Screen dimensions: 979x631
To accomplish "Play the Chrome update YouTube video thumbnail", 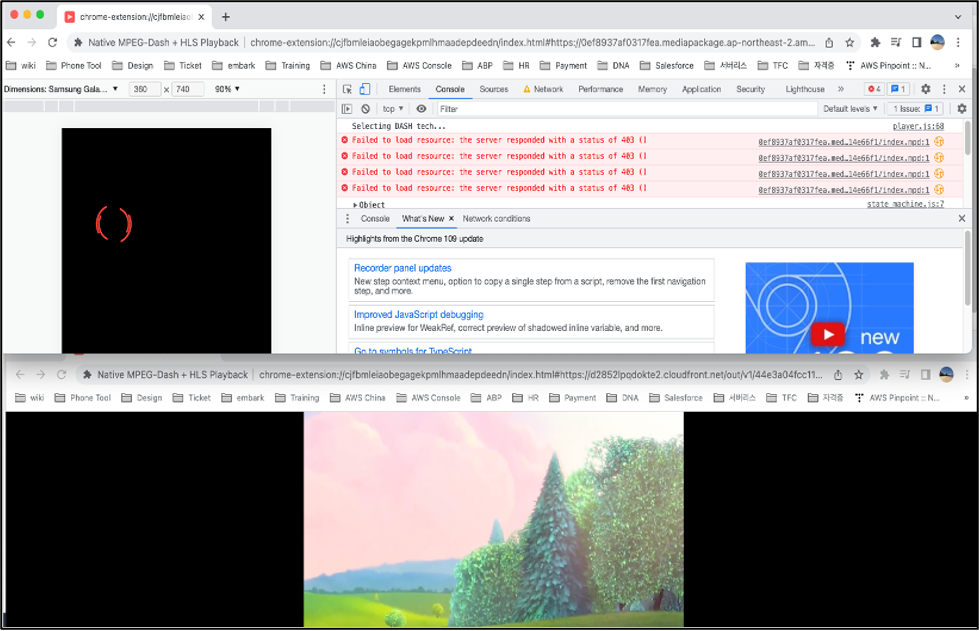I will click(x=828, y=335).
